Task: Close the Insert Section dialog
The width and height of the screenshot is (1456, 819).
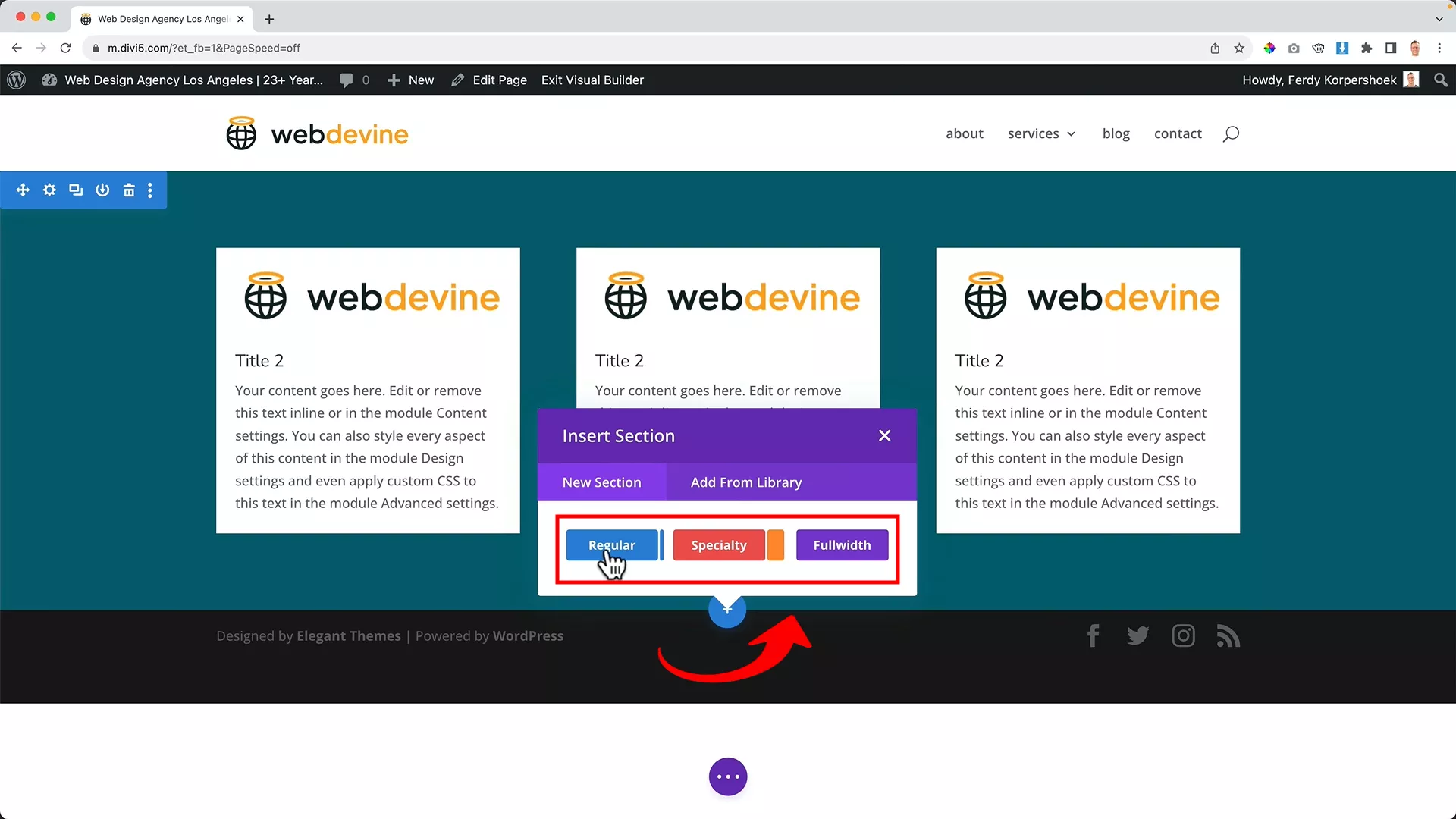Action: tap(884, 436)
